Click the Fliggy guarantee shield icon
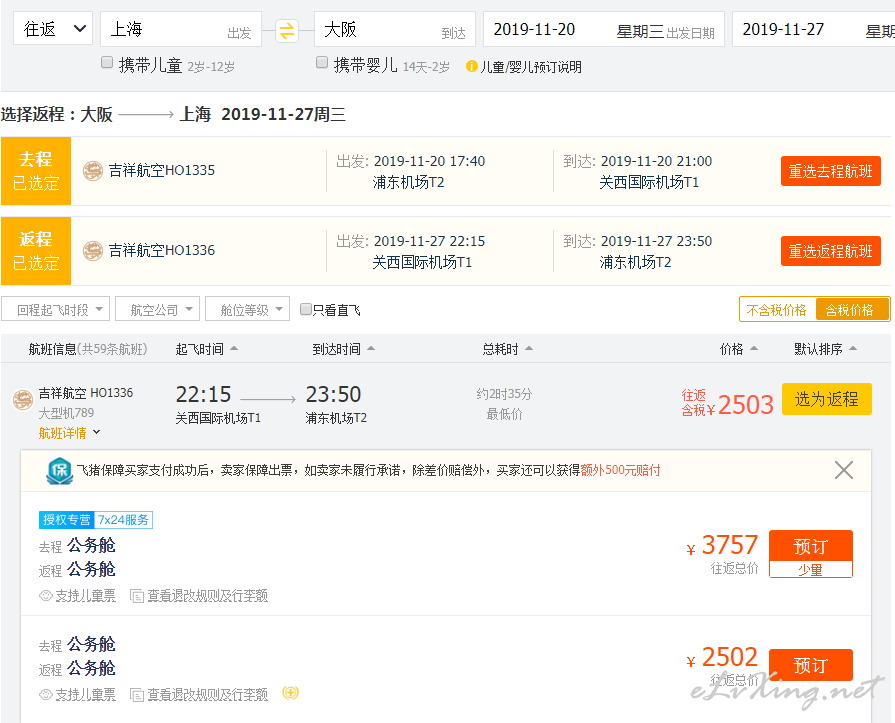Screen dimensions: 895x723 59,471
